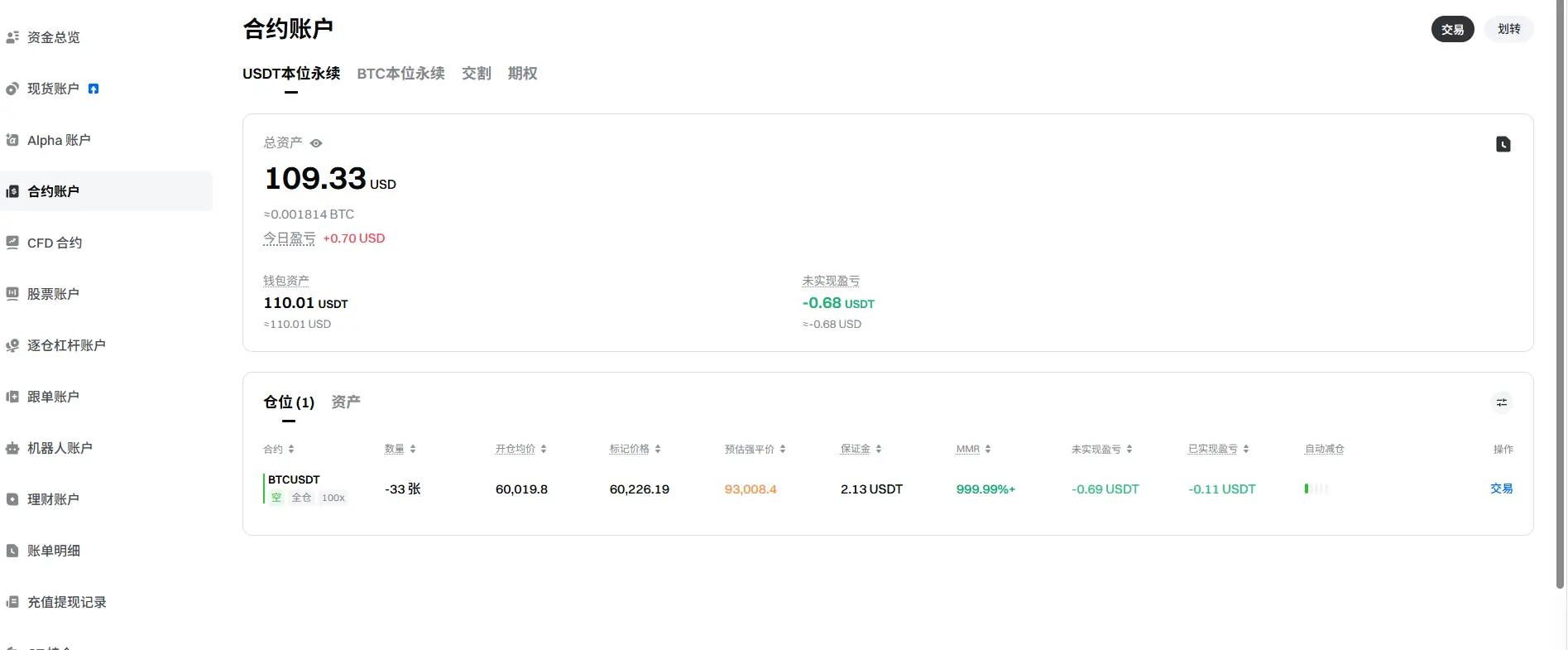Open 理财账户 in sidebar
Viewport: 1568px width, 650px height.
click(53, 499)
